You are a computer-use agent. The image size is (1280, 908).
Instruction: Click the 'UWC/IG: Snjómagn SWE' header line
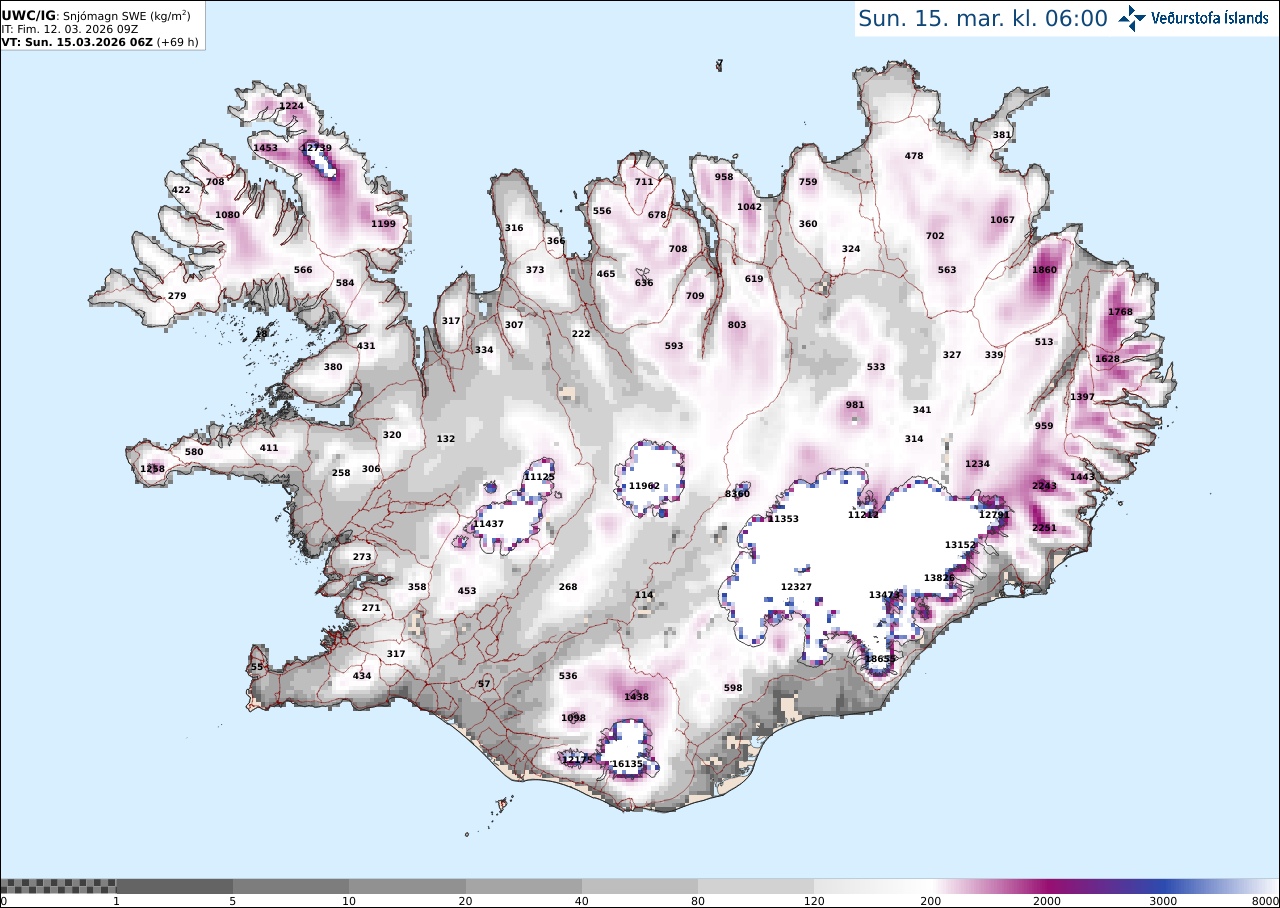coord(97,15)
